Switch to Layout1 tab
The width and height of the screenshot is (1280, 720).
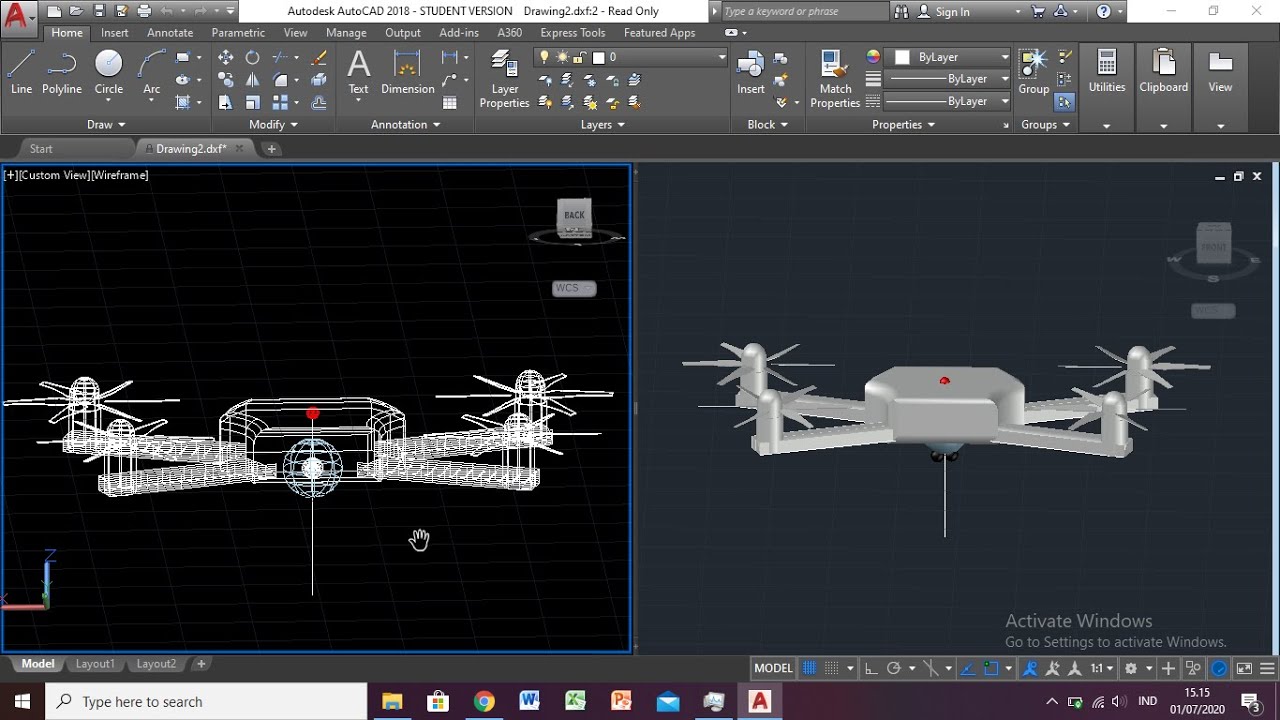click(95, 664)
